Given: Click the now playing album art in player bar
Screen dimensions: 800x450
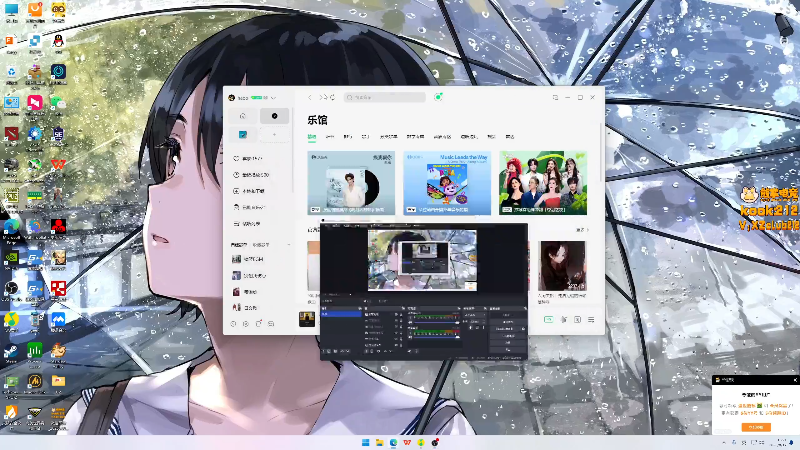Looking at the screenshot, I should 307,319.
